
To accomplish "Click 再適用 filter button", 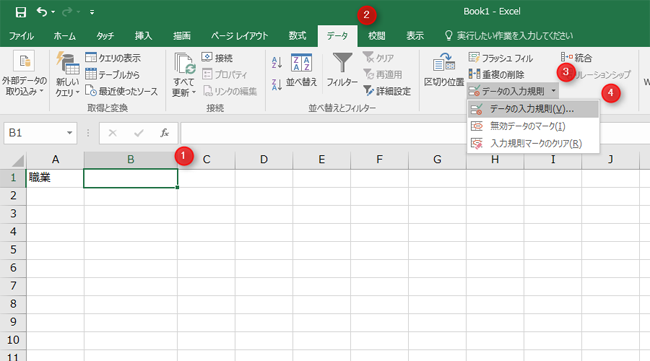I will click(x=383, y=75).
